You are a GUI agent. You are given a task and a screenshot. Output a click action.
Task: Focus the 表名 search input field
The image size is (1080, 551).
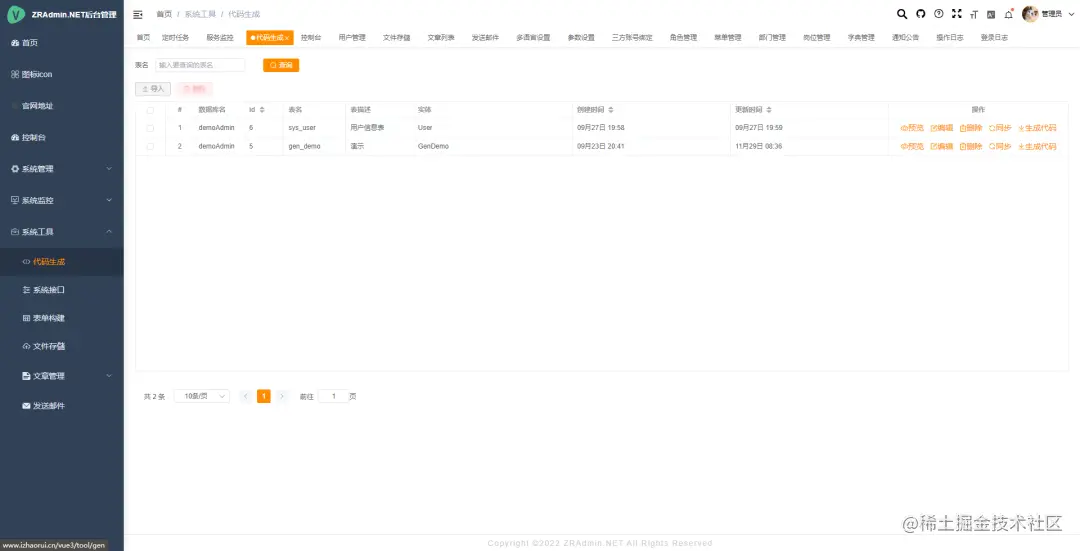click(x=200, y=65)
